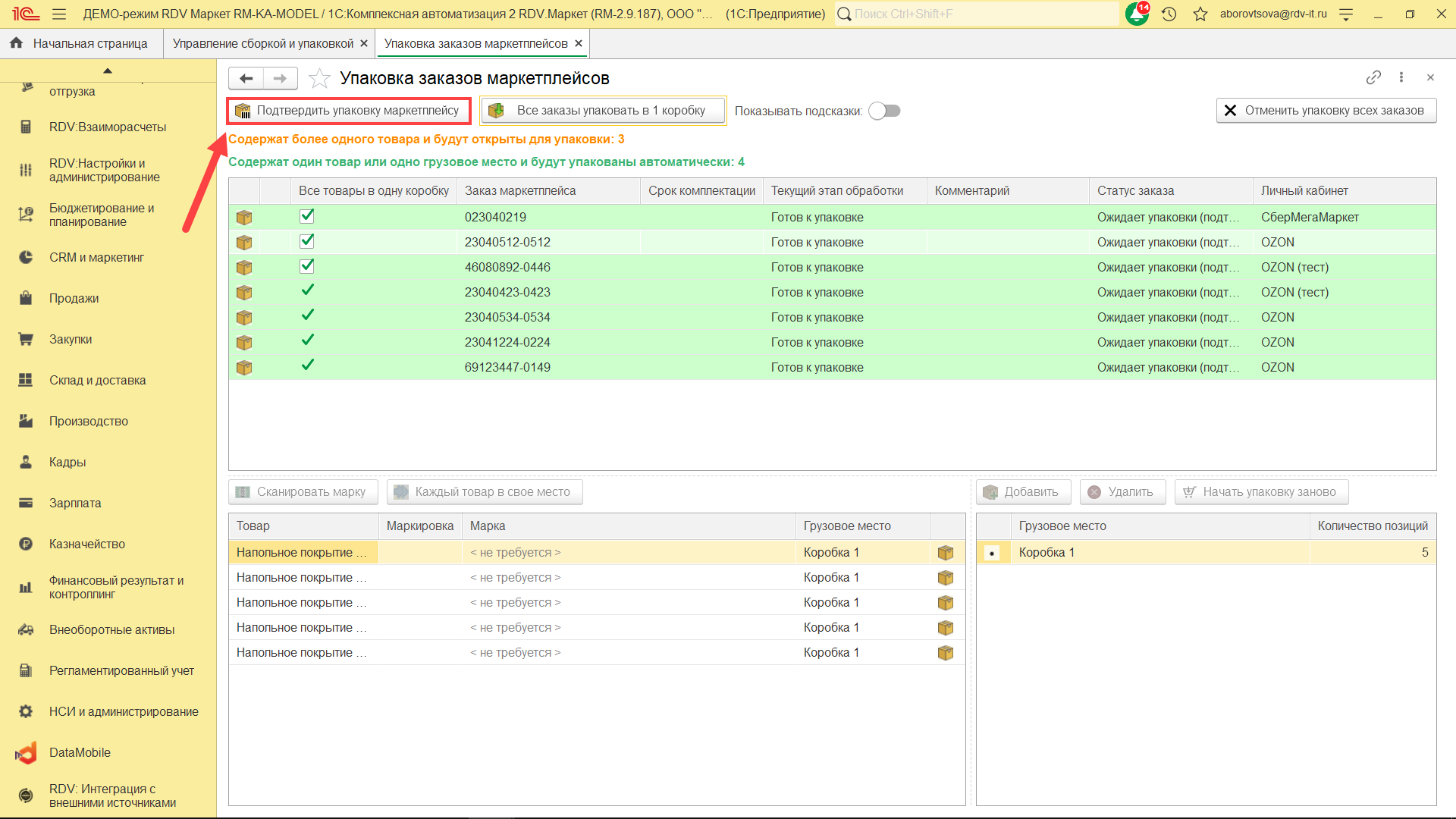Click Отменить упаковку всех заказов

pyautogui.click(x=1326, y=111)
